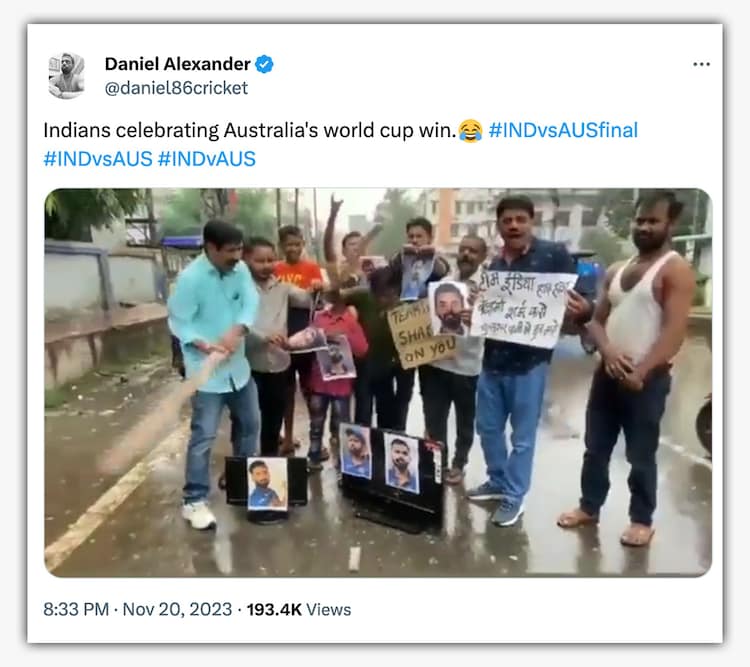This screenshot has width=750, height=667.
Task: Open the #INDvsAUS hashtag
Action: point(98,159)
